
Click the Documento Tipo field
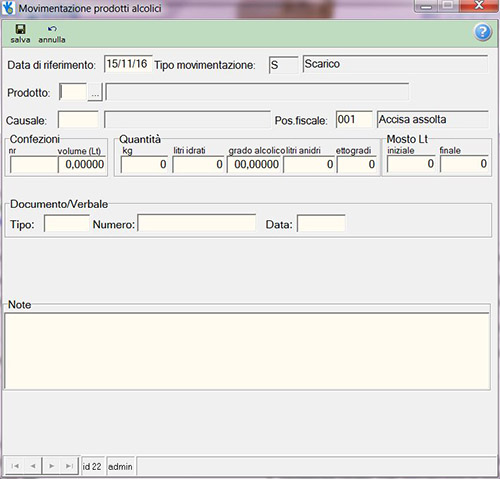(x=67, y=223)
